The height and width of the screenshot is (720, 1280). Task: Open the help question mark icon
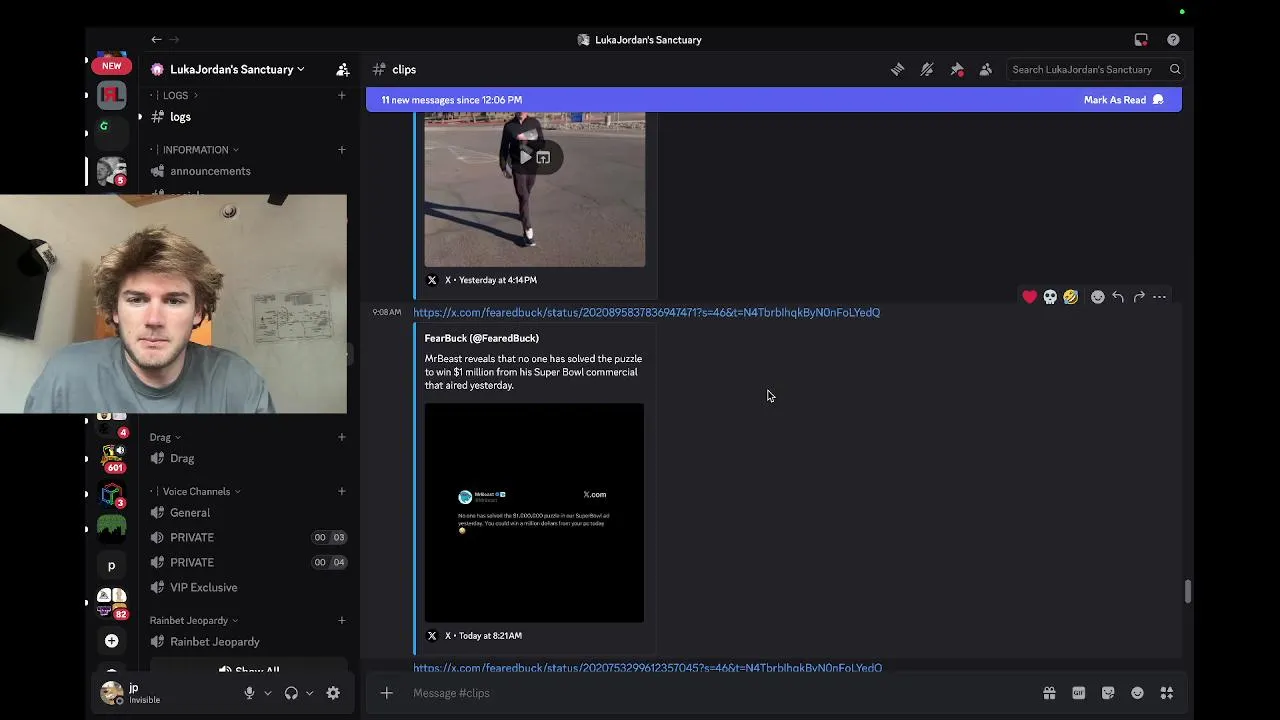pyautogui.click(x=1173, y=40)
